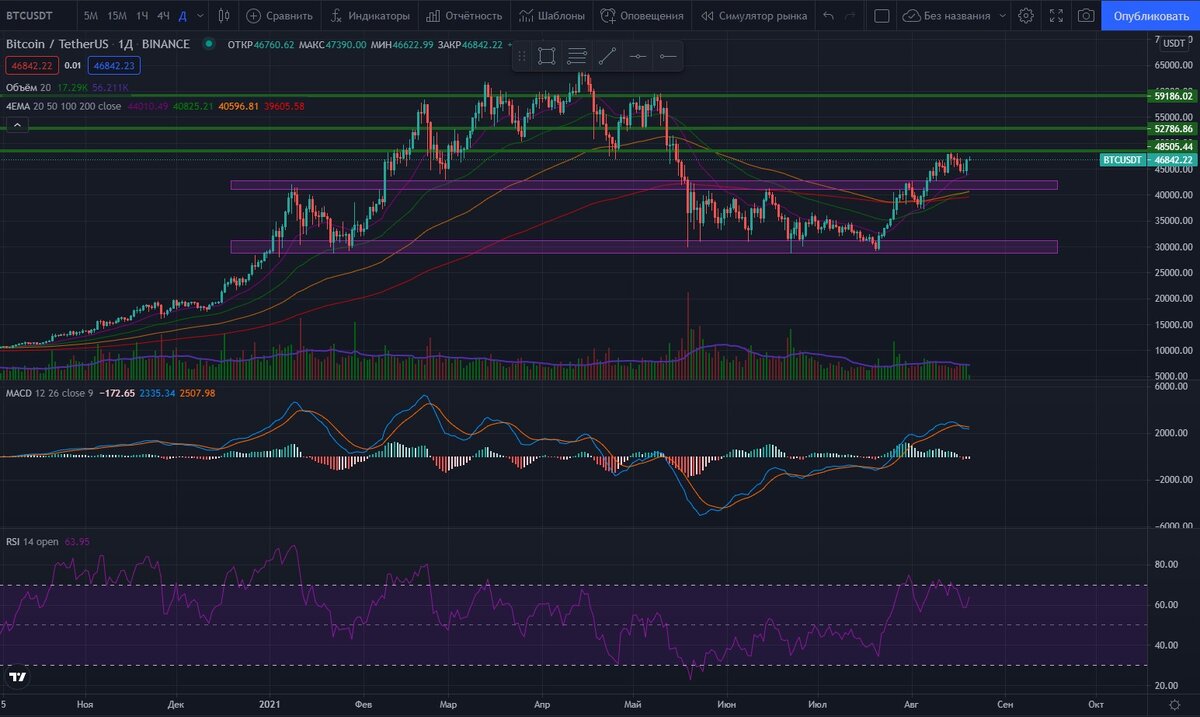Select the 15M timeframe
This screenshot has height=717, width=1200.
[x=117, y=16]
